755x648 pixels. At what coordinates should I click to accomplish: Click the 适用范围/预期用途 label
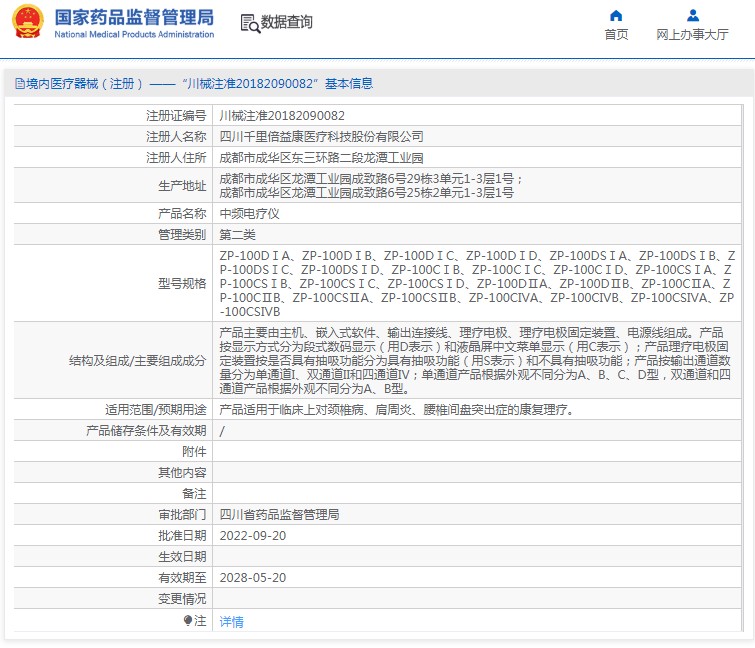click(x=156, y=410)
